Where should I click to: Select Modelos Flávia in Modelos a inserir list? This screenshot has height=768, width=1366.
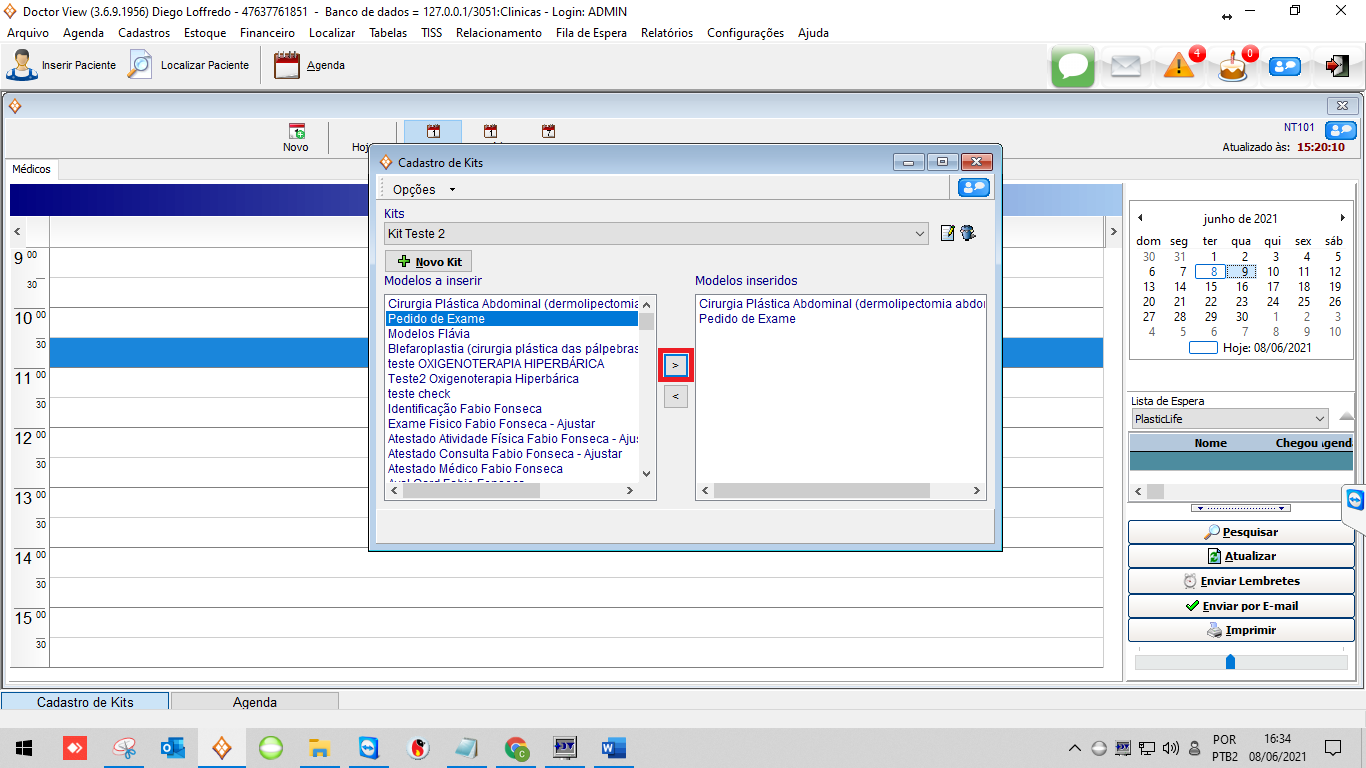click(428, 334)
